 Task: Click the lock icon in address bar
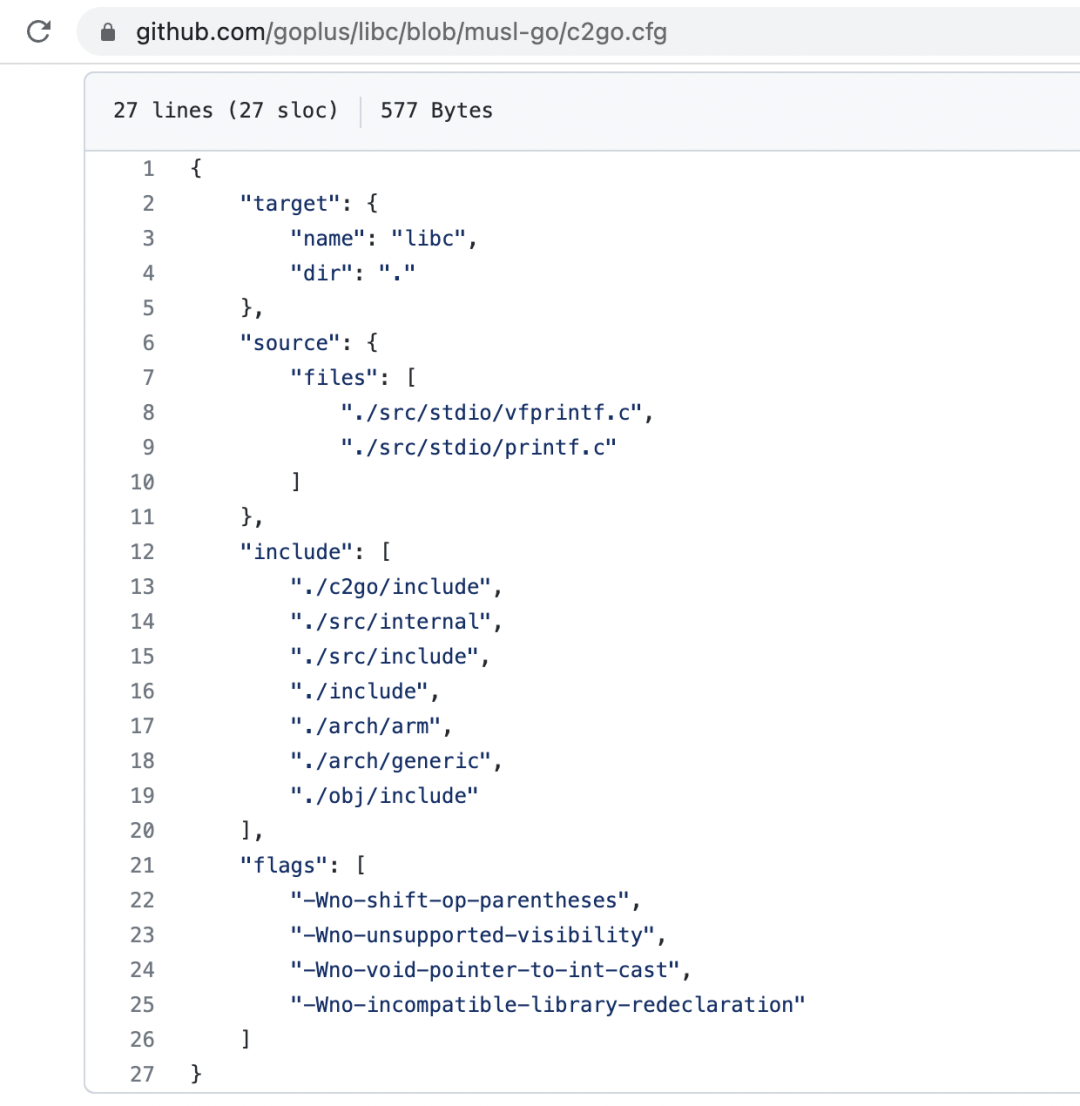(108, 32)
